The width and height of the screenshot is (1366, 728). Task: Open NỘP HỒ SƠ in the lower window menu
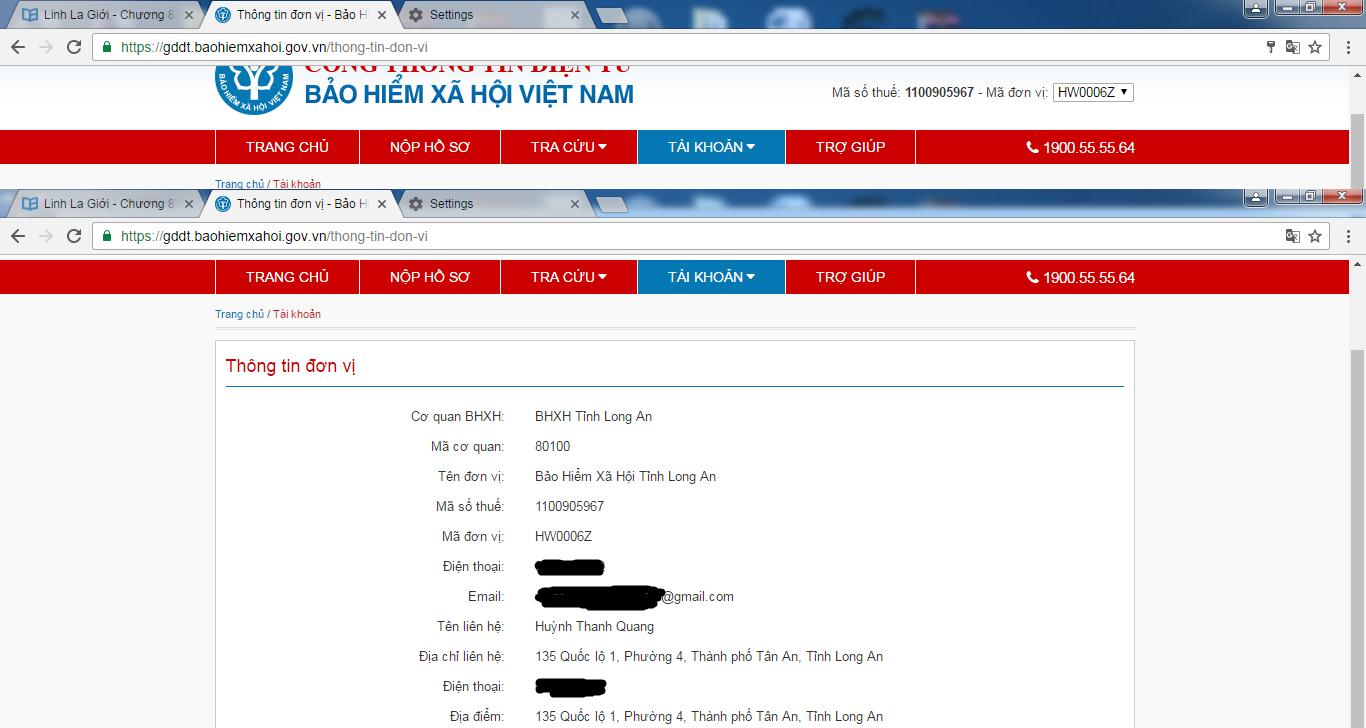point(430,277)
